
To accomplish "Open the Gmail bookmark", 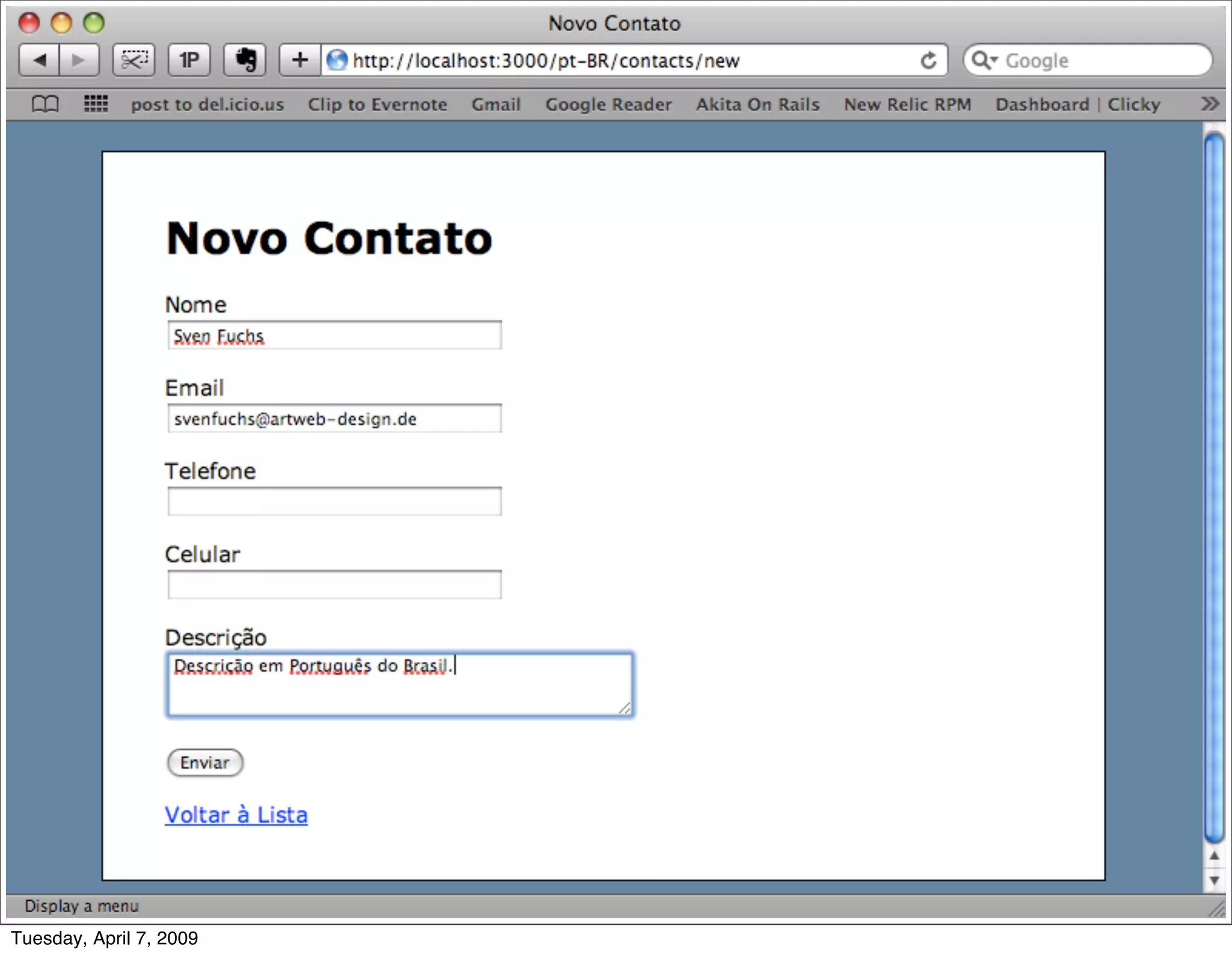I will click(496, 105).
